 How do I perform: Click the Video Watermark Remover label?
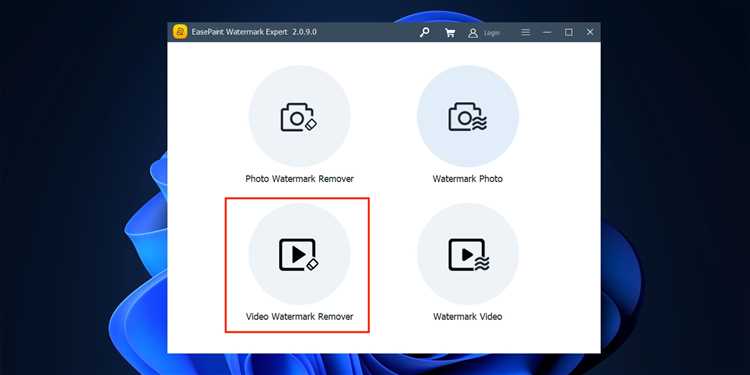(299, 317)
